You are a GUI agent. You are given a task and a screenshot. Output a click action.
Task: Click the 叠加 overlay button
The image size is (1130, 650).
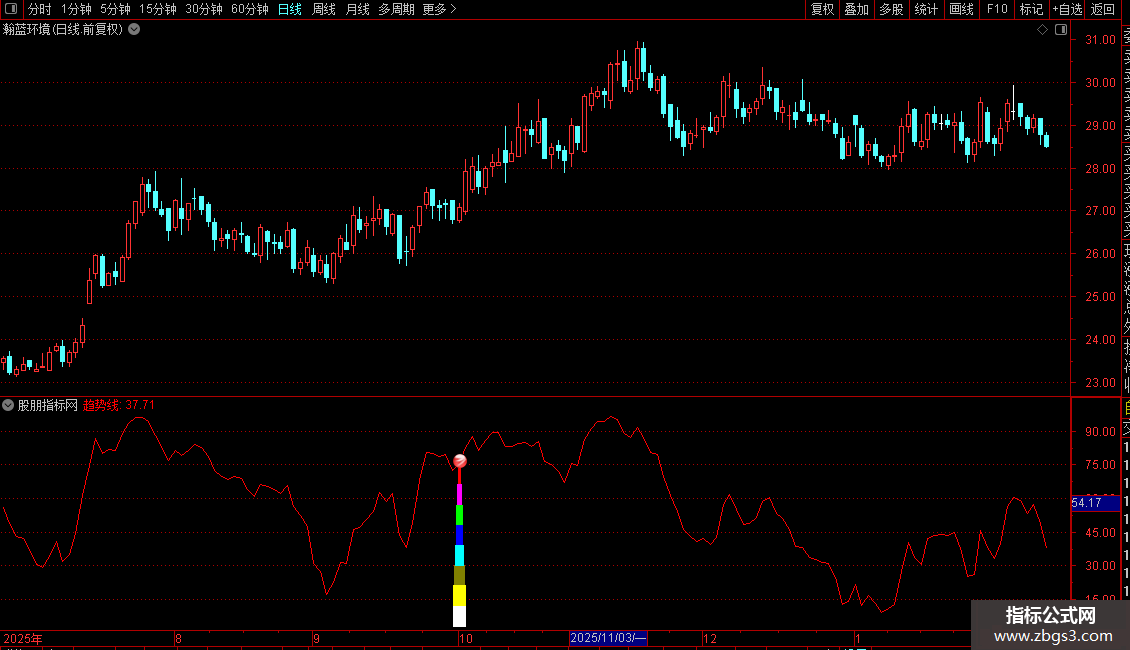(x=857, y=9)
